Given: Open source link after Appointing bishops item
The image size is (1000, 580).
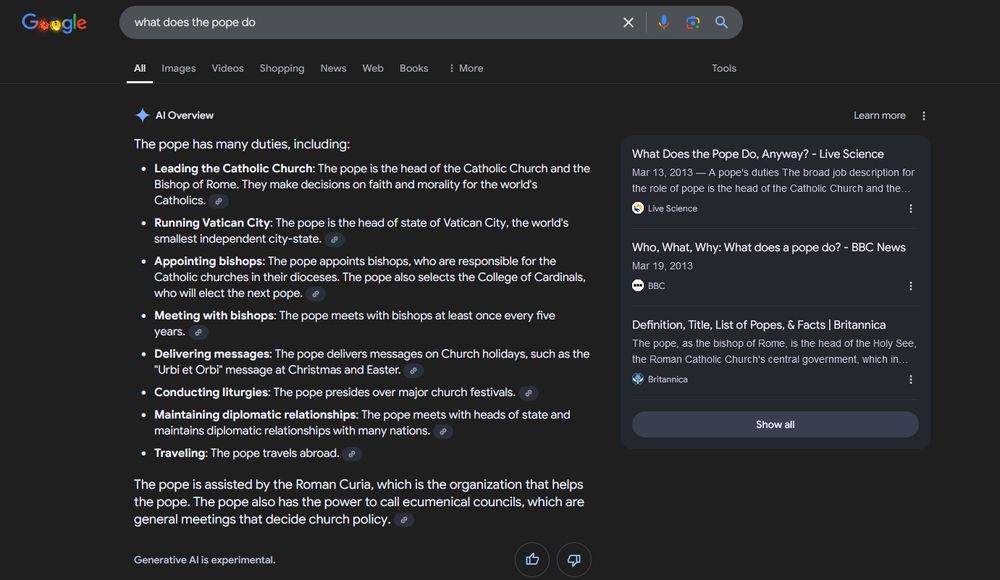Looking at the screenshot, I should 315,294.
